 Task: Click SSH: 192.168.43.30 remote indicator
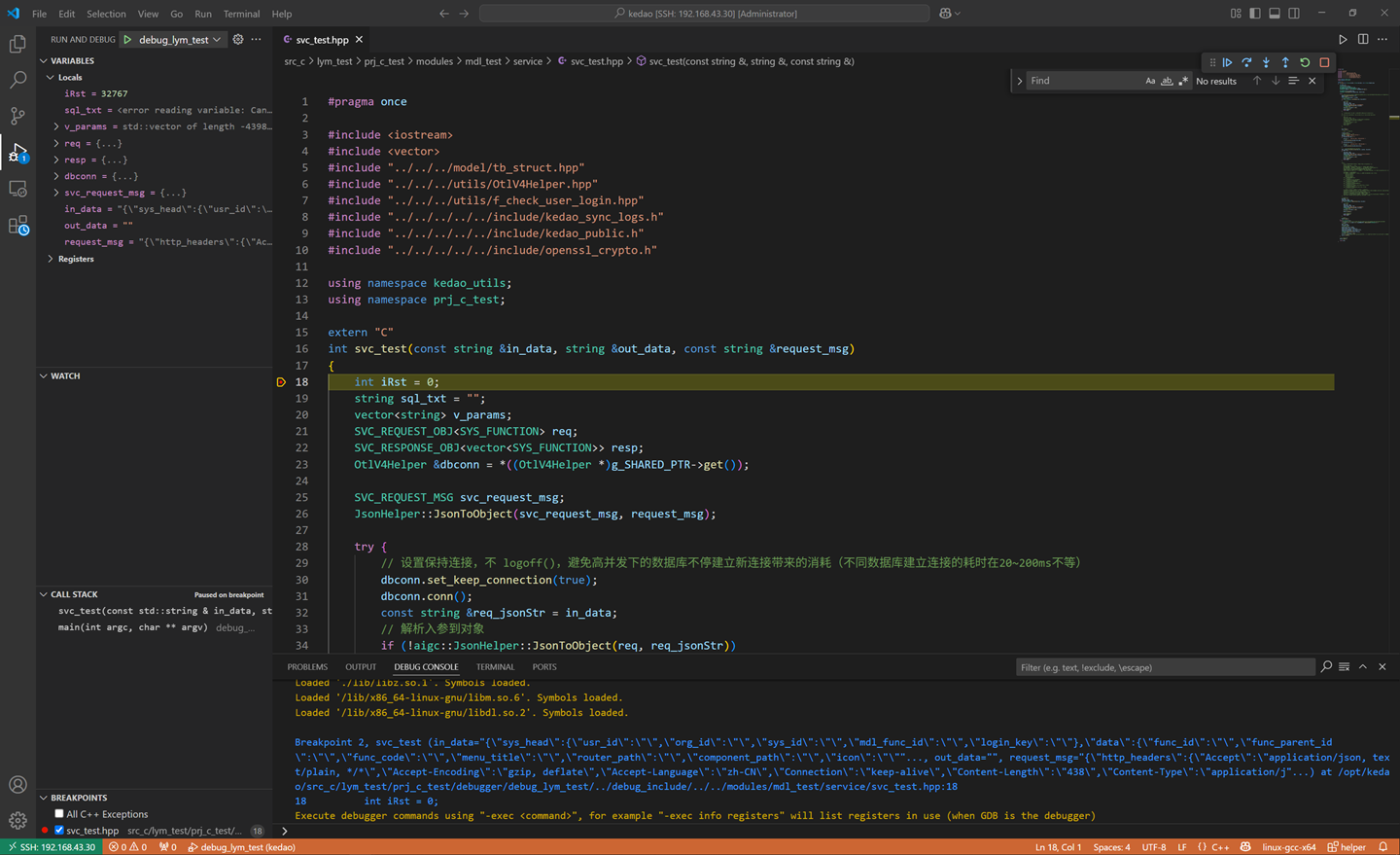pyautogui.click(x=52, y=847)
